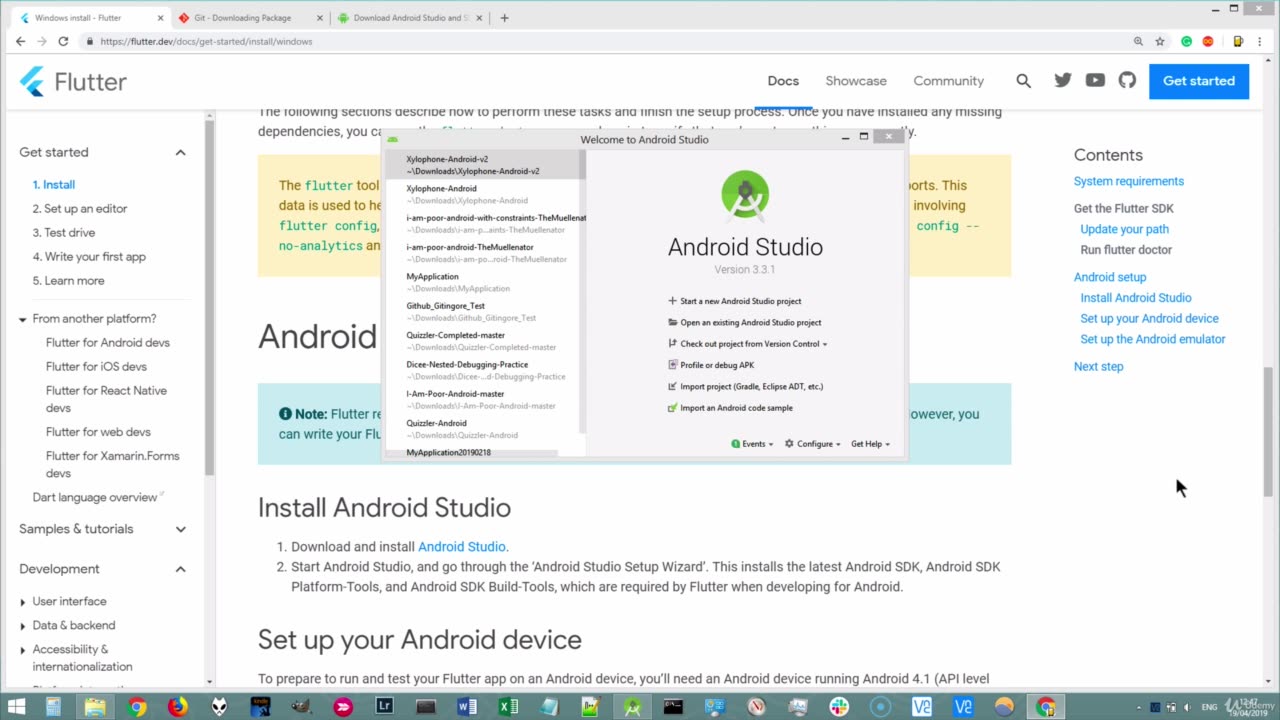The width and height of the screenshot is (1280, 720).
Task: Open the Android Studio link in instructions
Action: pos(462,546)
